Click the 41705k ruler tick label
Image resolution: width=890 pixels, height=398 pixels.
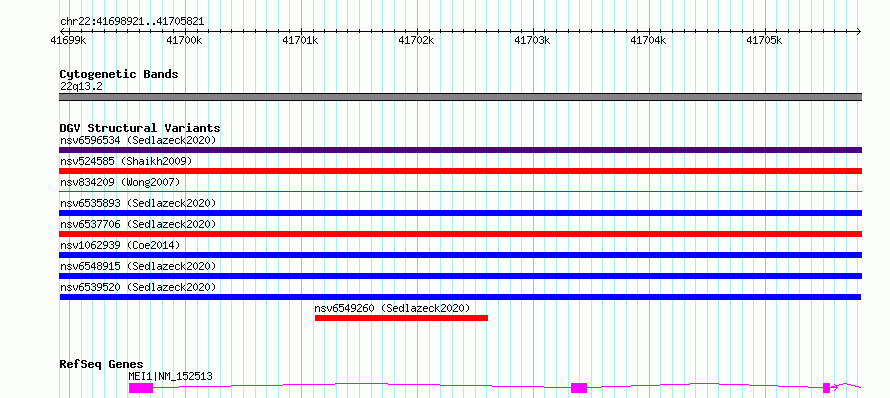tap(764, 40)
